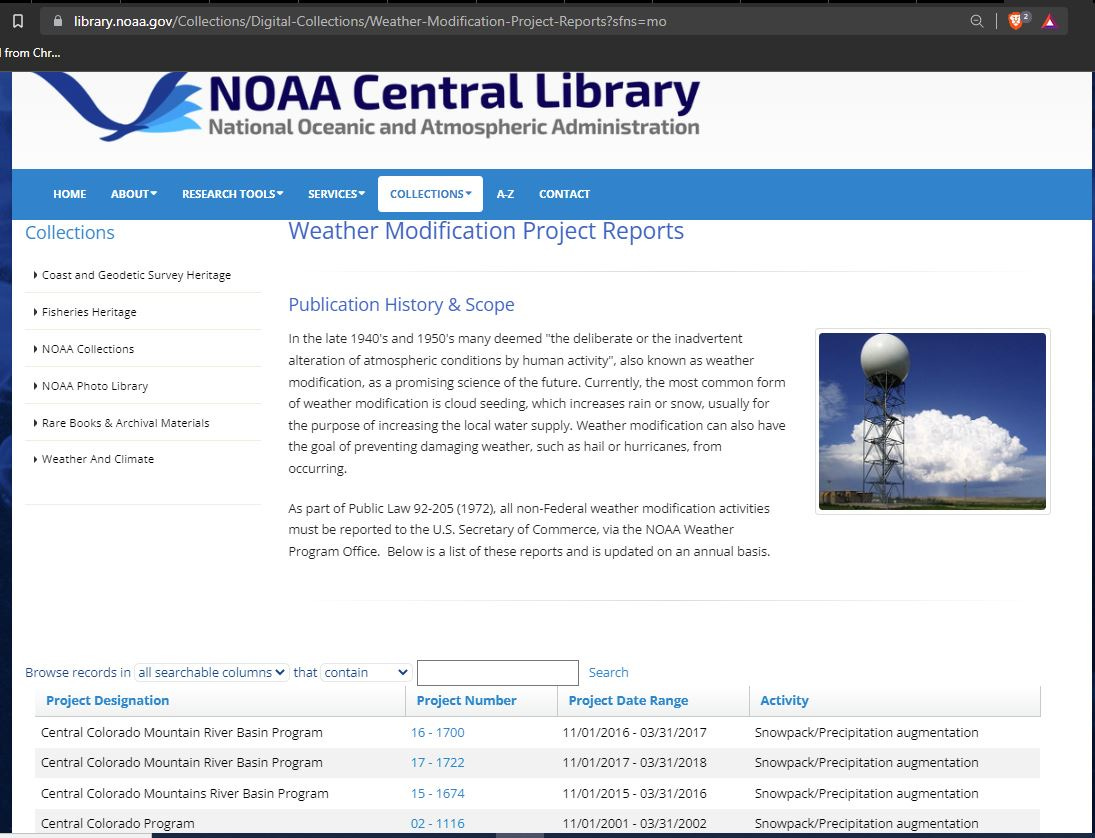Viewport: 1095px width, 838px height.
Task: Click the browse records search field
Action: (498, 672)
